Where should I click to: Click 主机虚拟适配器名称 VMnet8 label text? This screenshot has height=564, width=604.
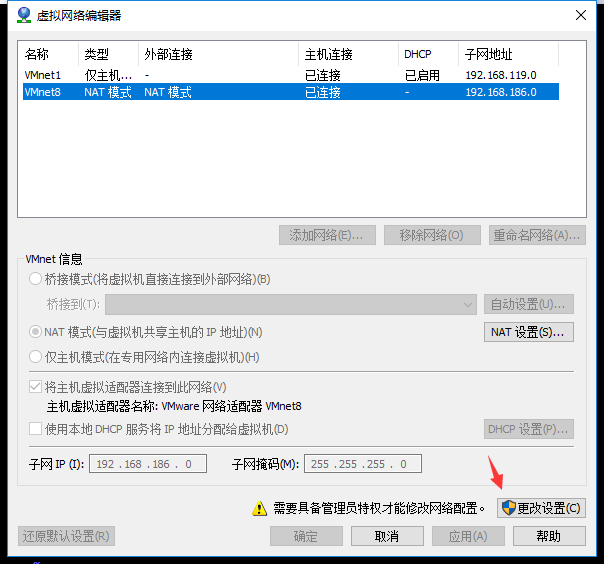pyautogui.click(x=174, y=406)
